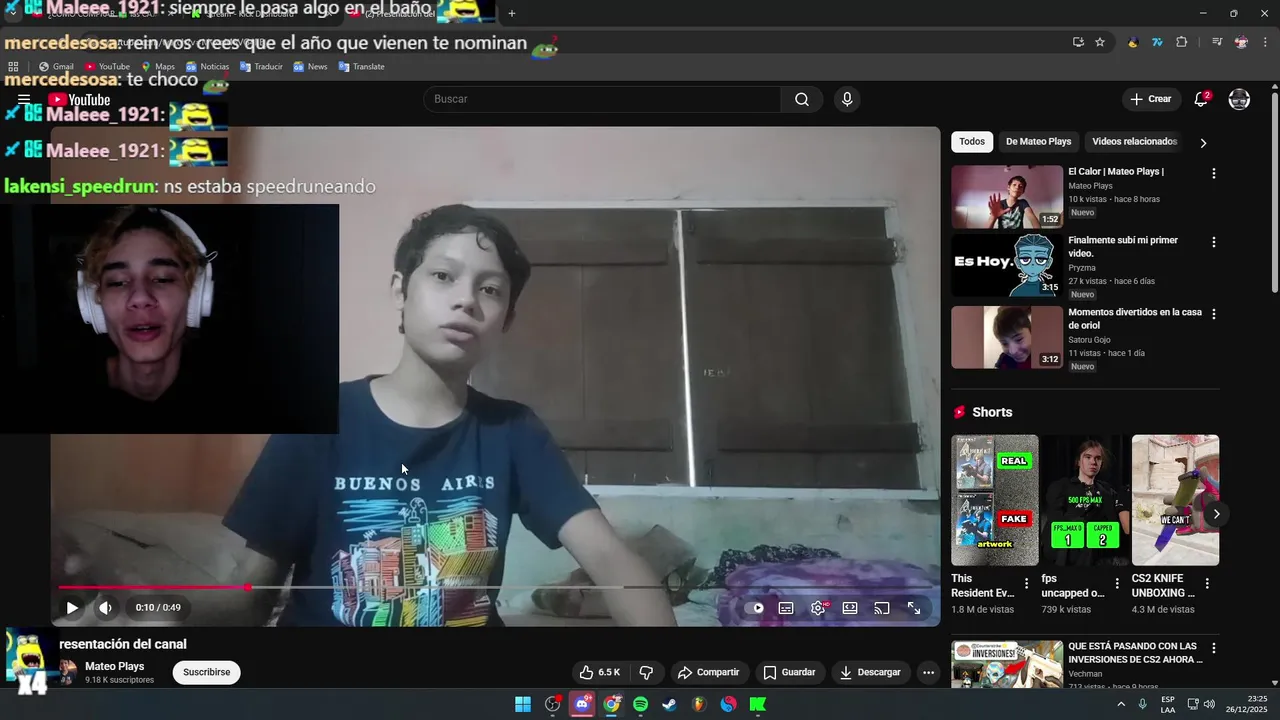
Task: Turn on subtitles in the video player
Action: [786, 608]
